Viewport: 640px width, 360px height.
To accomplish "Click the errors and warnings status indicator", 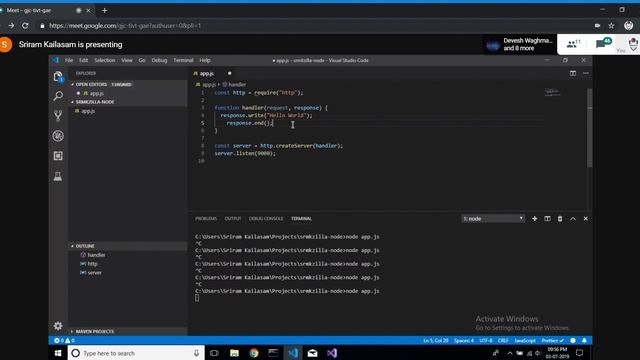I will point(64,340).
